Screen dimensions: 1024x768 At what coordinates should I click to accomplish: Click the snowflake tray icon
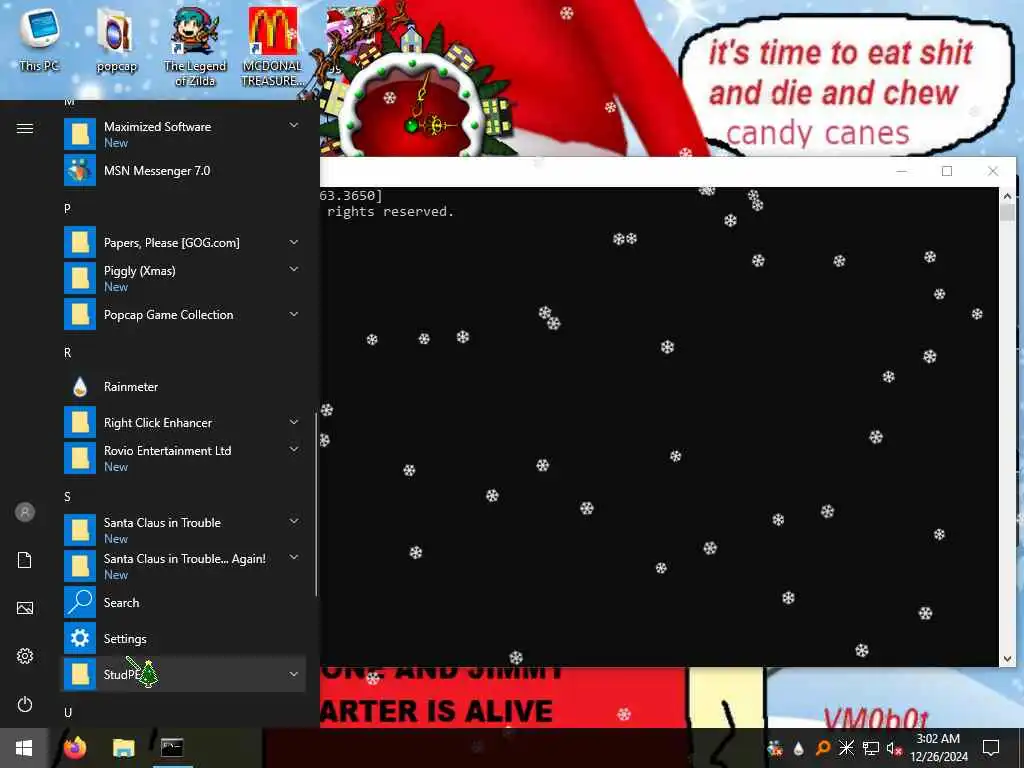pos(846,748)
